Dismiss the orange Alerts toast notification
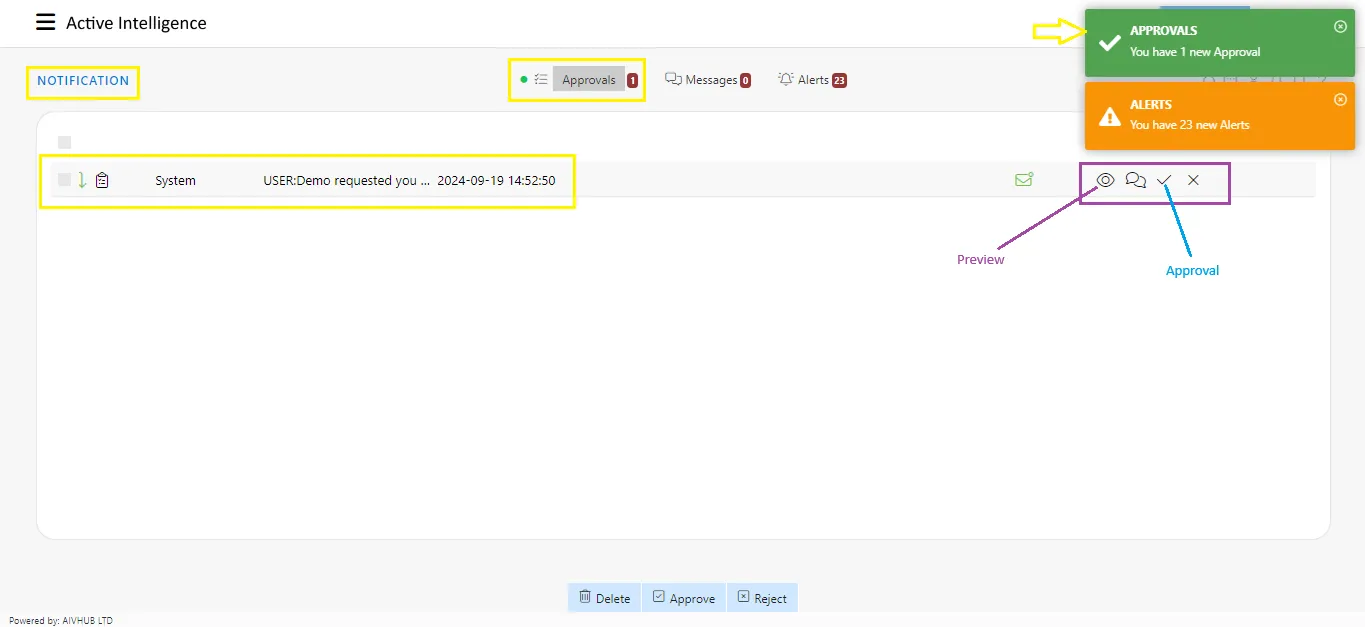The height and width of the screenshot is (627, 1365). [x=1341, y=100]
